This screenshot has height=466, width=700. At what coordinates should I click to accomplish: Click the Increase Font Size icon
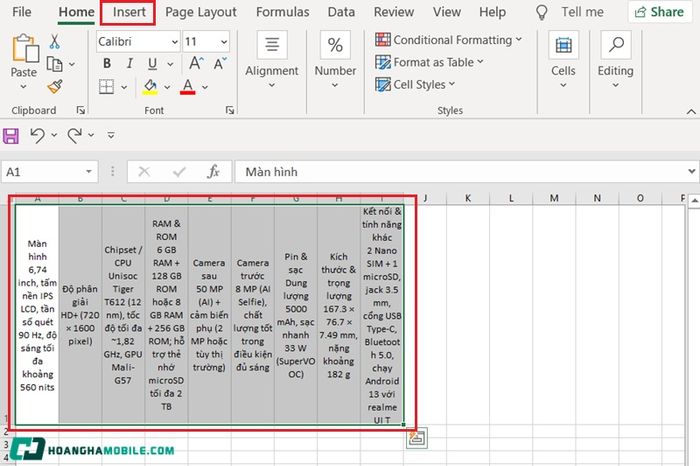196,63
